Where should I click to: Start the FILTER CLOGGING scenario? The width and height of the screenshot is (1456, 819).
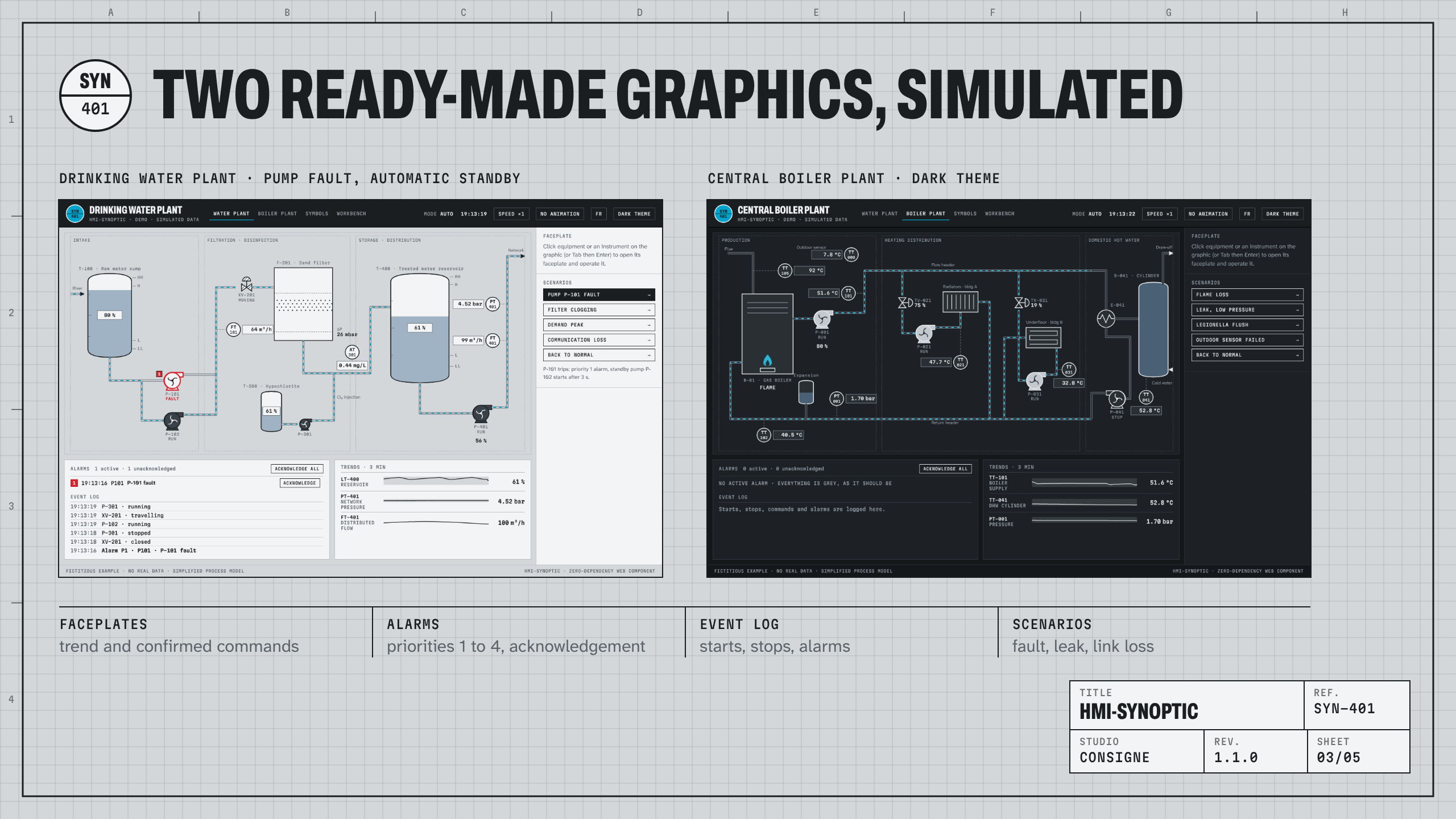point(599,310)
